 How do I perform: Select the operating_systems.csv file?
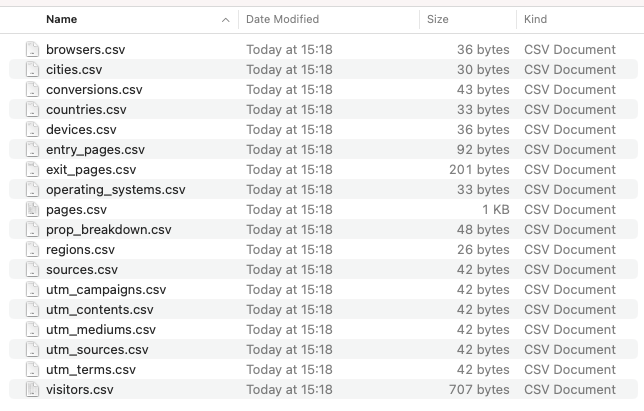[x=115, y=190]
